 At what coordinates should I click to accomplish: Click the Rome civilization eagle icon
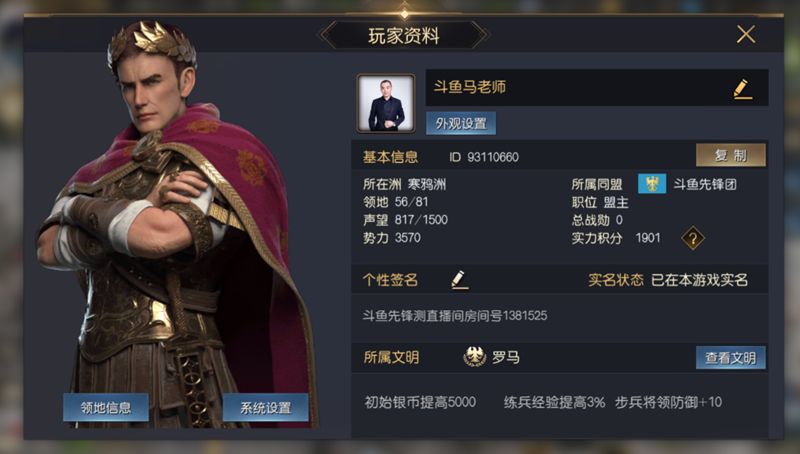pyautogui.click(x=474, y=357)
